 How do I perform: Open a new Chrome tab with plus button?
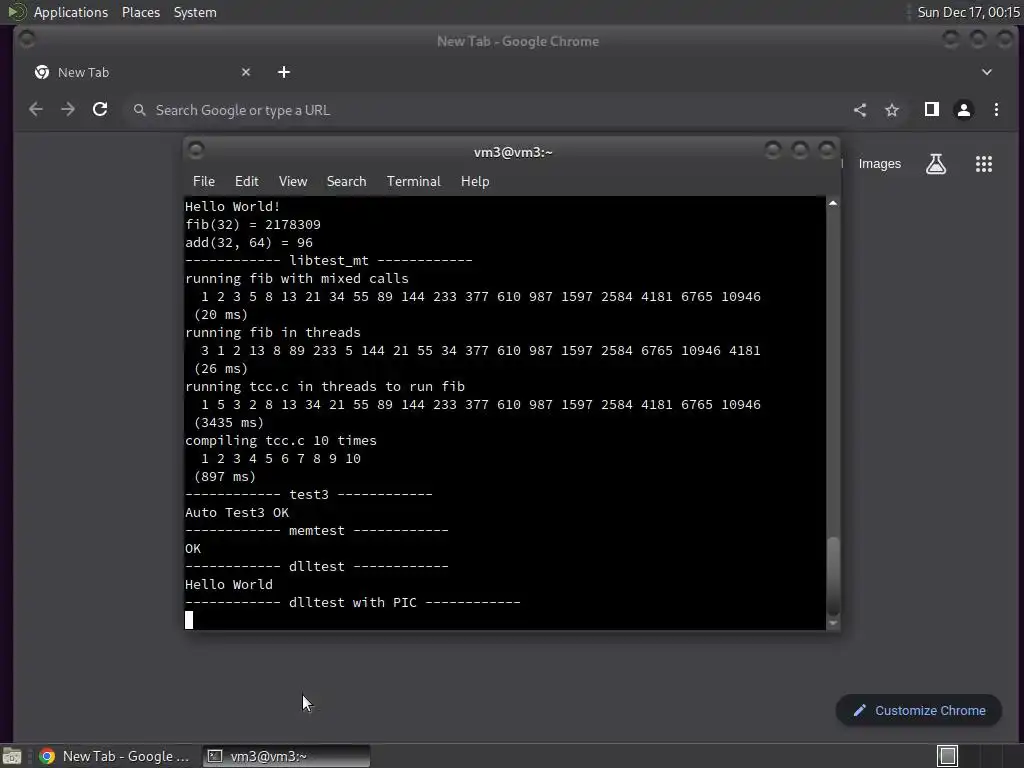click(283, 72)
